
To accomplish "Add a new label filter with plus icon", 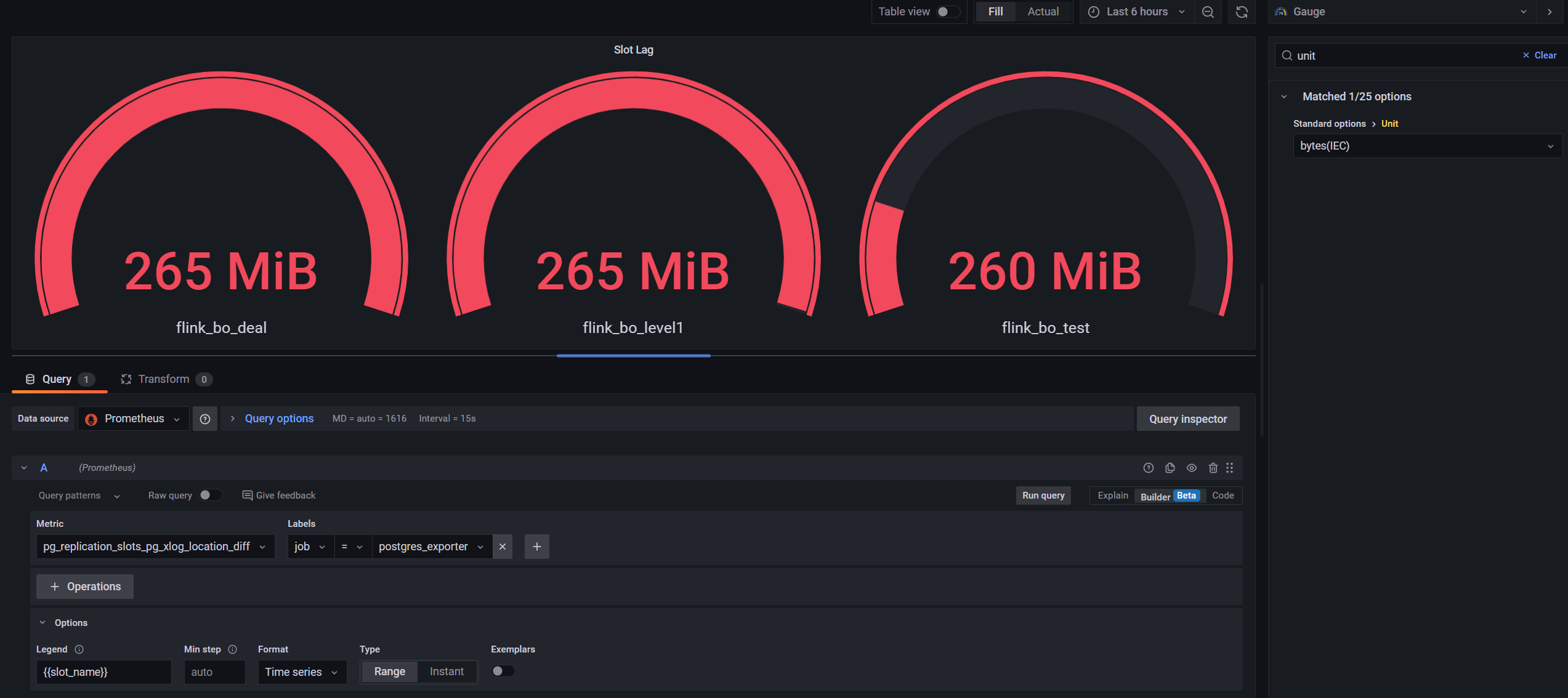I will pos(536,547).
